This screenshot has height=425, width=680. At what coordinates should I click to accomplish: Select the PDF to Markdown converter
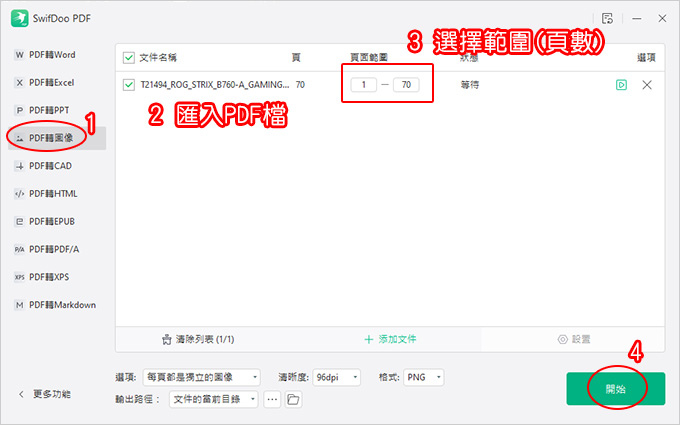(56, 304)
